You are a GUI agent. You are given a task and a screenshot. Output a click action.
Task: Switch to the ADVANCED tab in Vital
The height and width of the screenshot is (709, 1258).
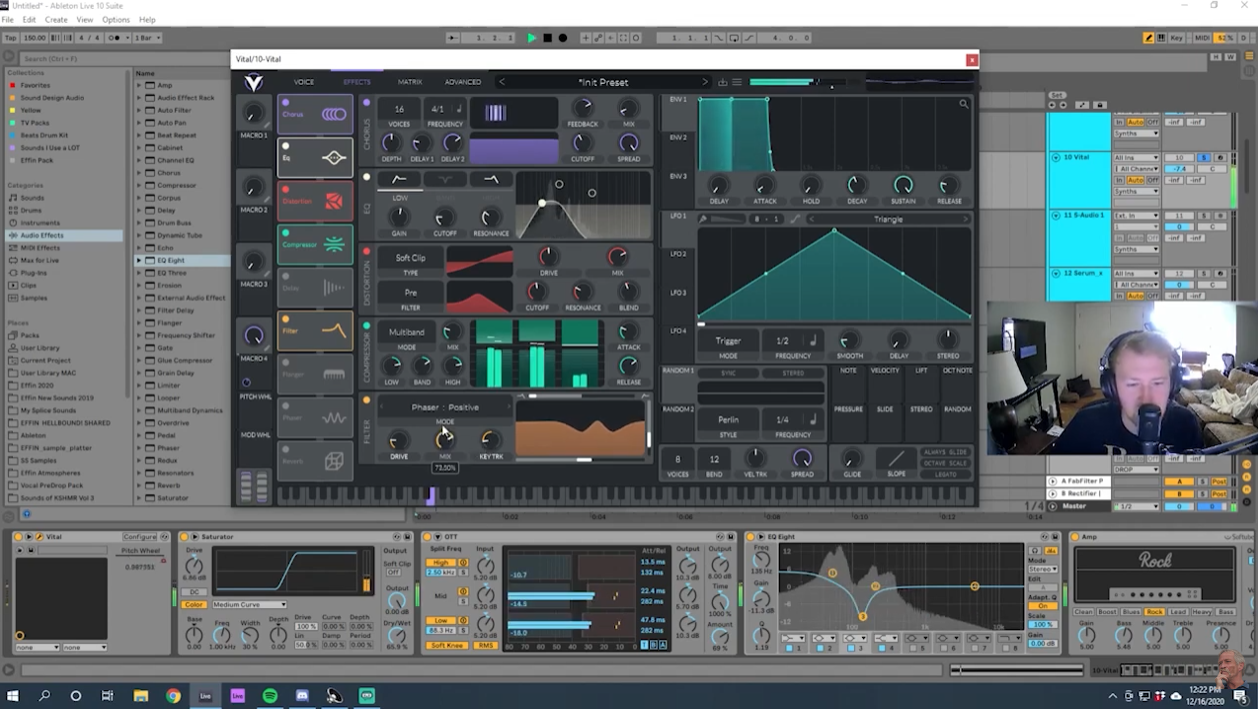point(463,82)
